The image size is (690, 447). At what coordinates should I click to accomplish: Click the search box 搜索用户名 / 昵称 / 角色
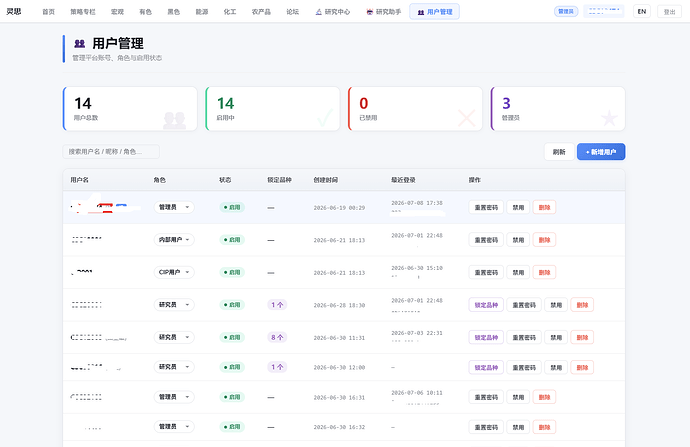(111, 151)
